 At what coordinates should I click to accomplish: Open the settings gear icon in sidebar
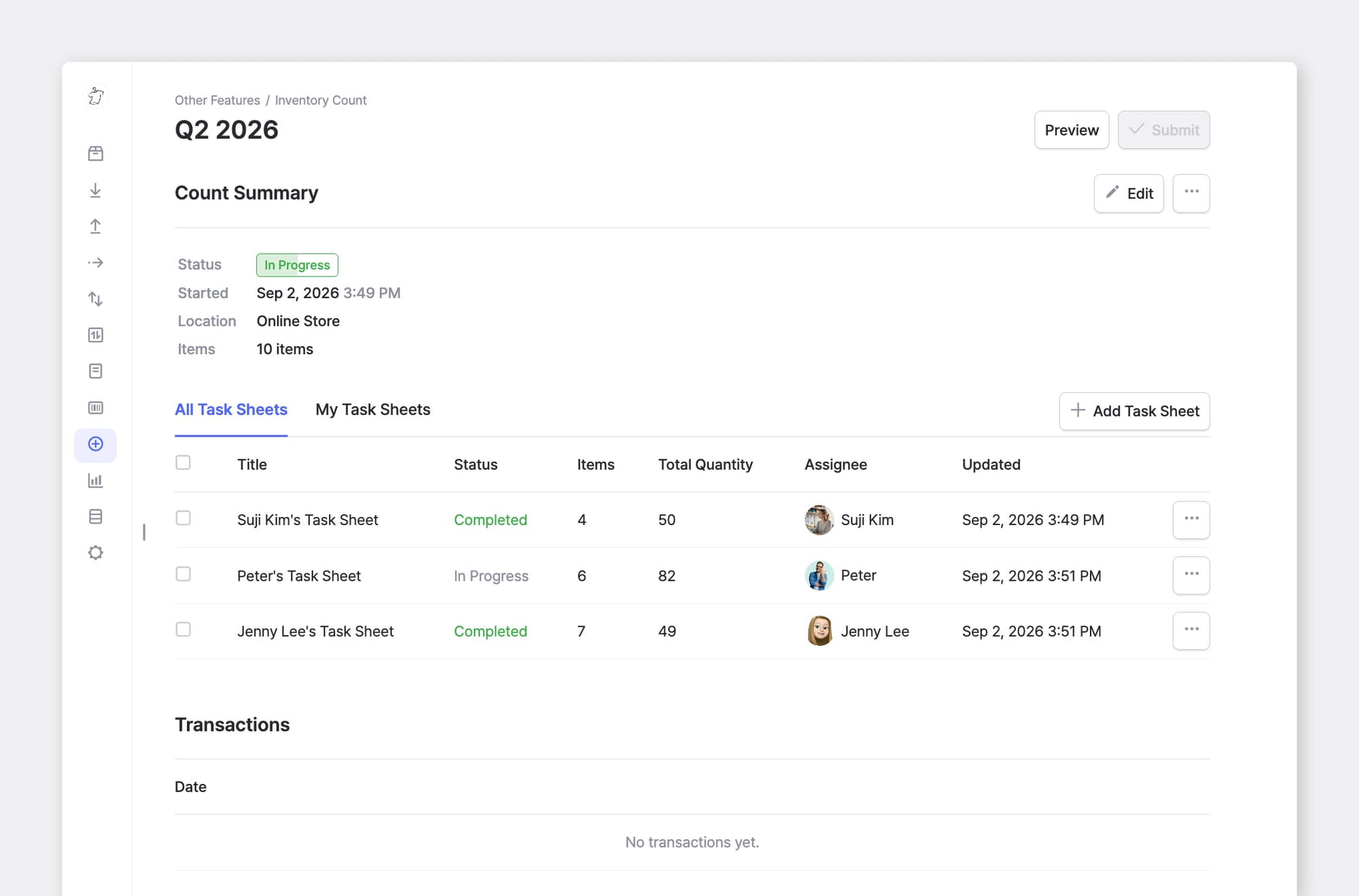point(96,553)
